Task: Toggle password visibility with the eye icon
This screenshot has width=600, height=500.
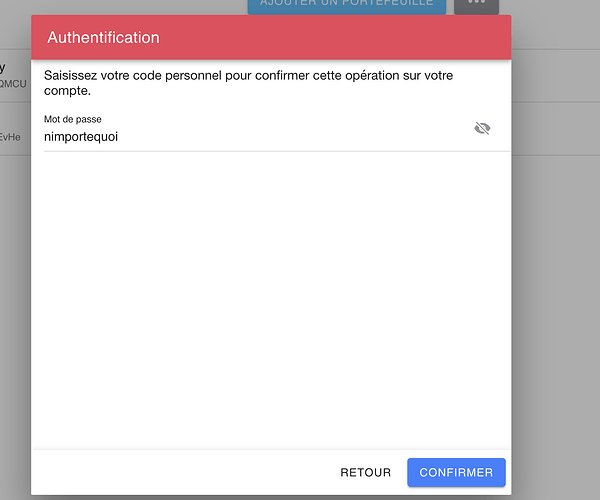Action: click(482, 128)
